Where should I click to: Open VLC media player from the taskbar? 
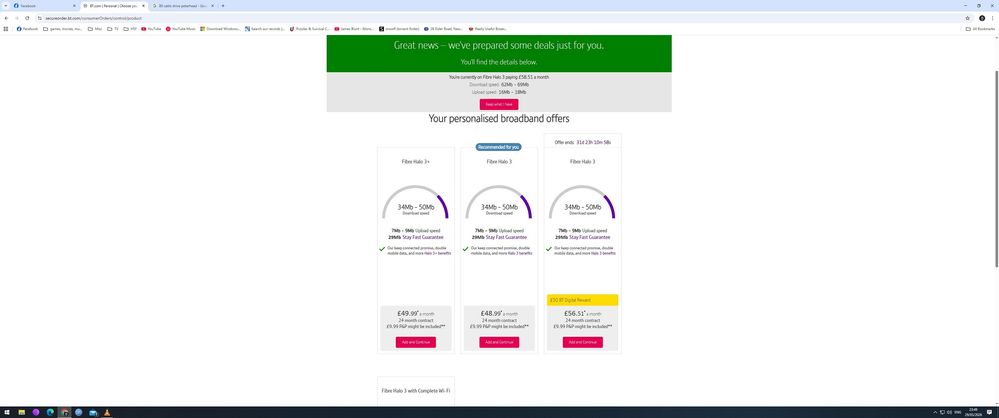(x=107, y=412)
